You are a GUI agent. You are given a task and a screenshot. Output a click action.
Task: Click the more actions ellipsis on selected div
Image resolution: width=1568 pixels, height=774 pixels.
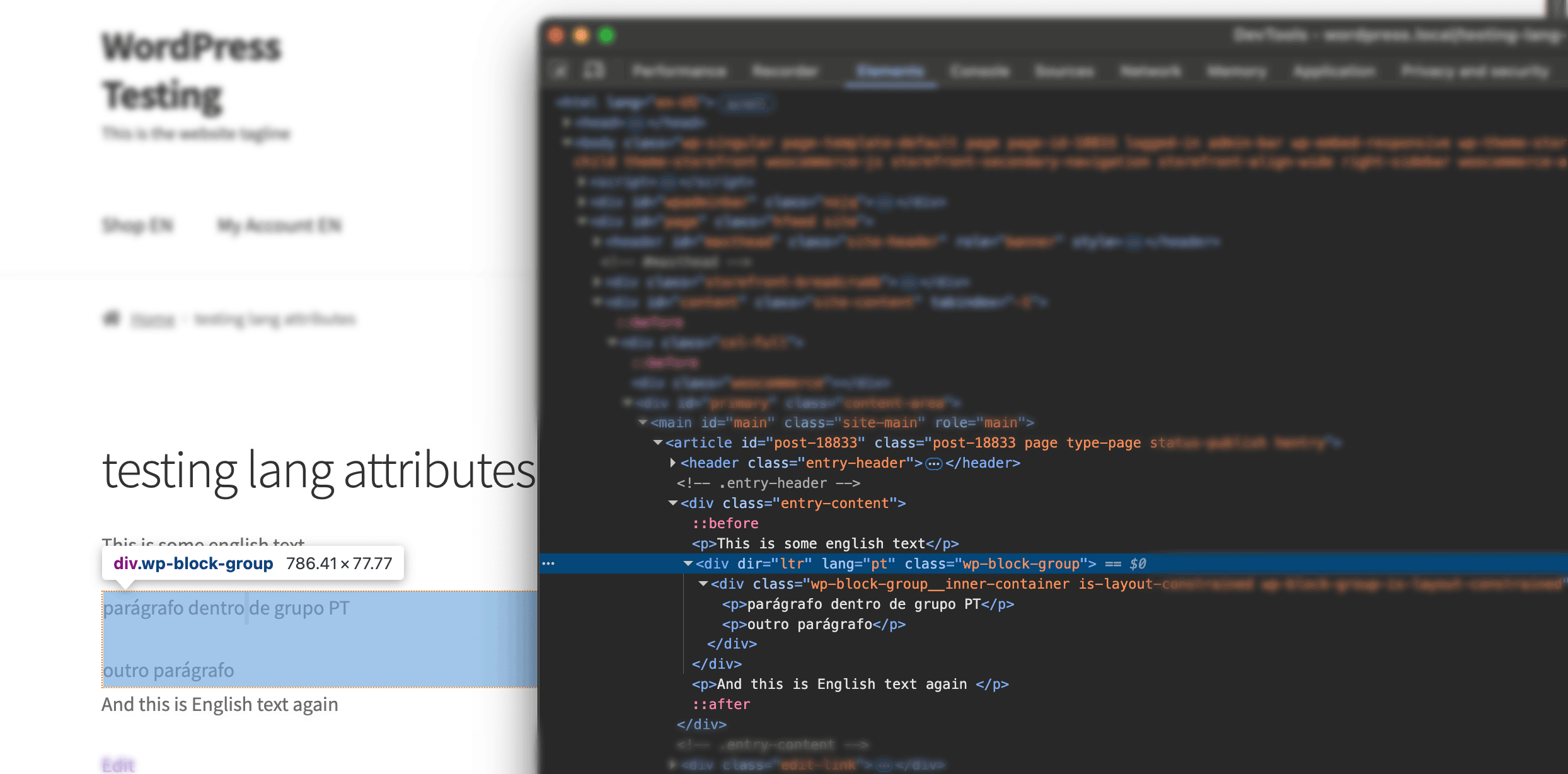549,563
